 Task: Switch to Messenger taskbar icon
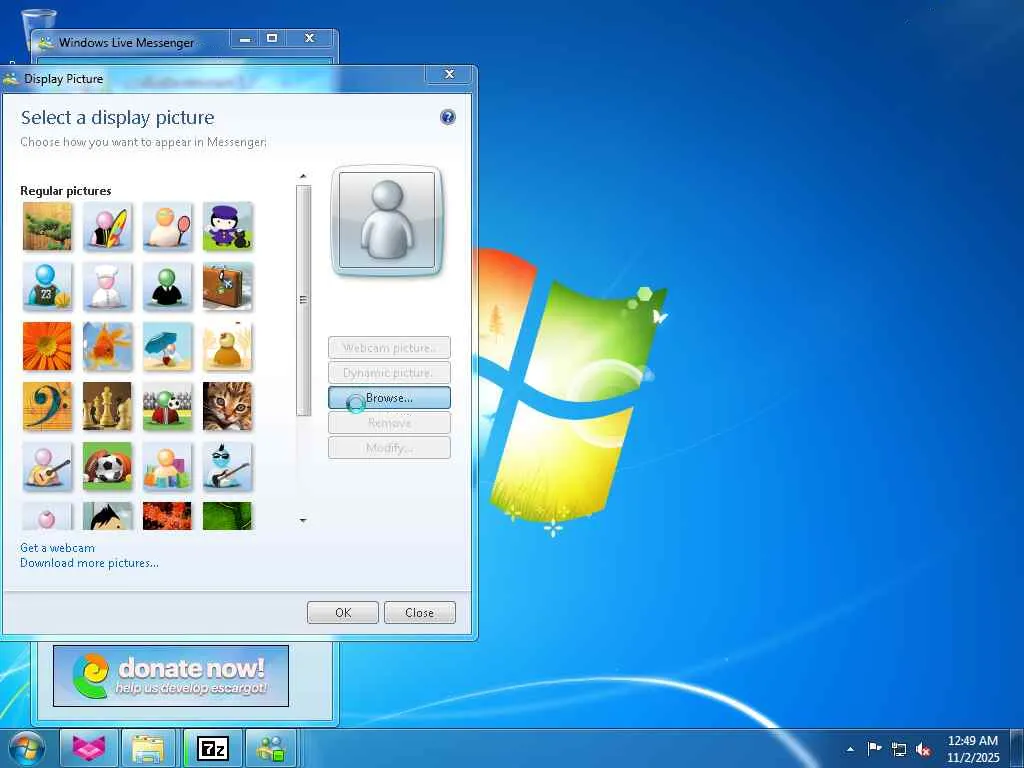click(x=271, y=748)
